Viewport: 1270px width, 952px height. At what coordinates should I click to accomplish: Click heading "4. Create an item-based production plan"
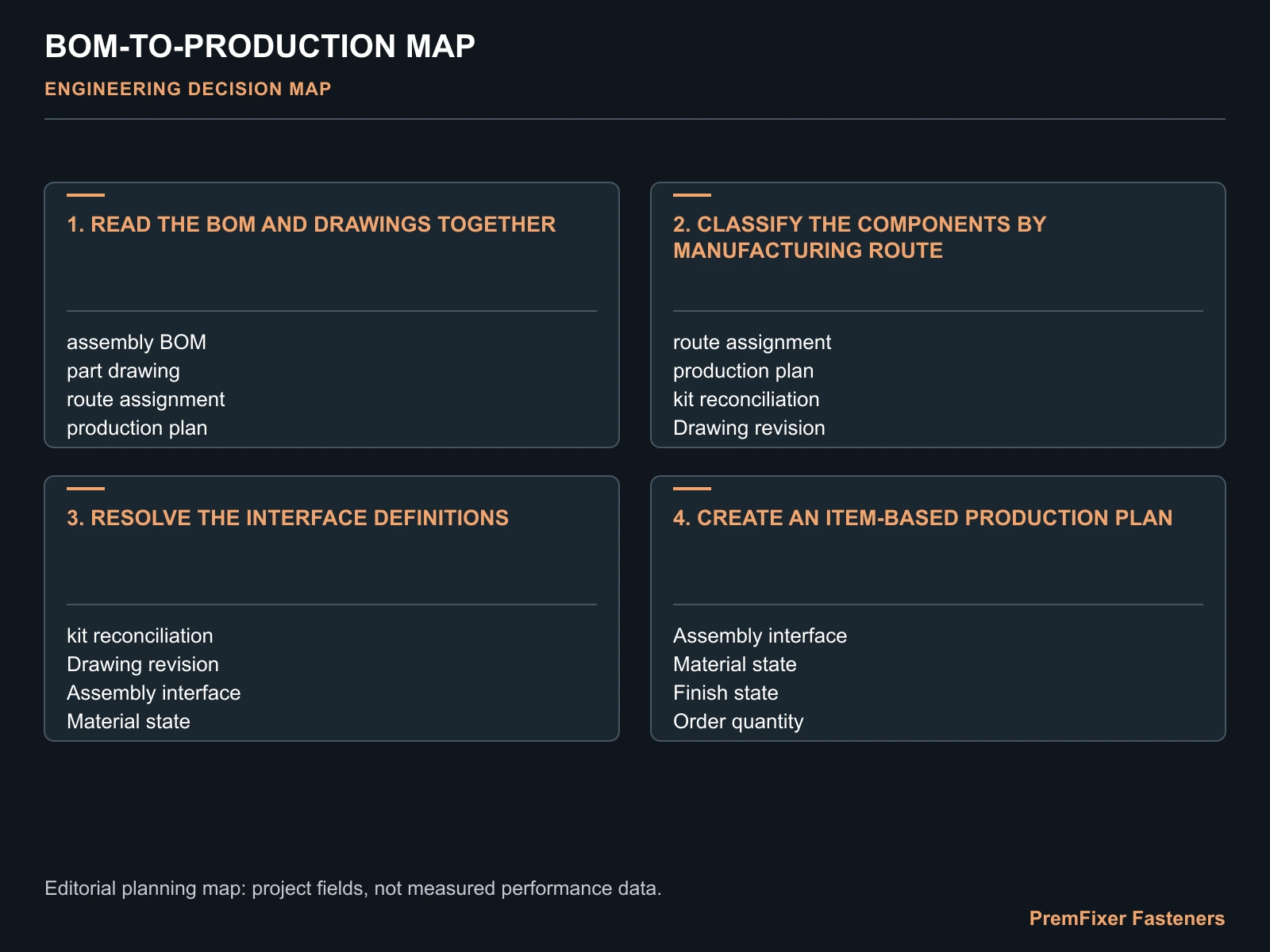(x=922, y=518)
